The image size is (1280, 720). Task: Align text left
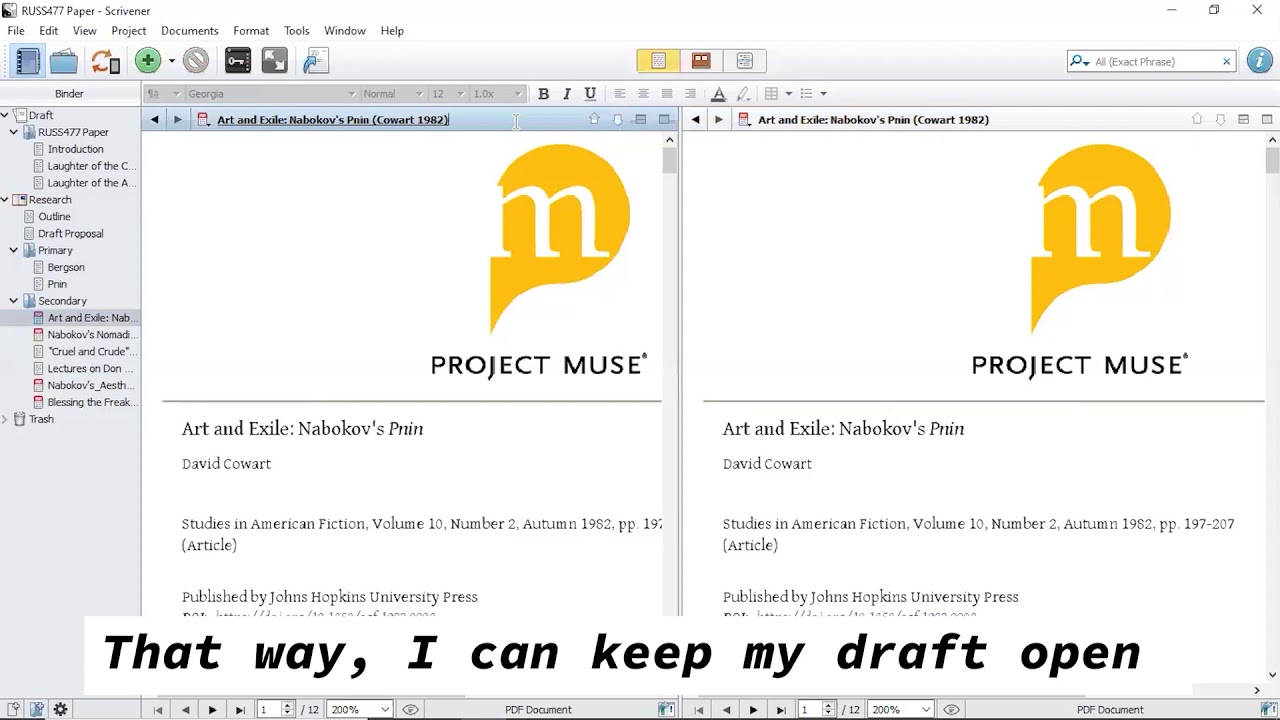click(619, 94)
